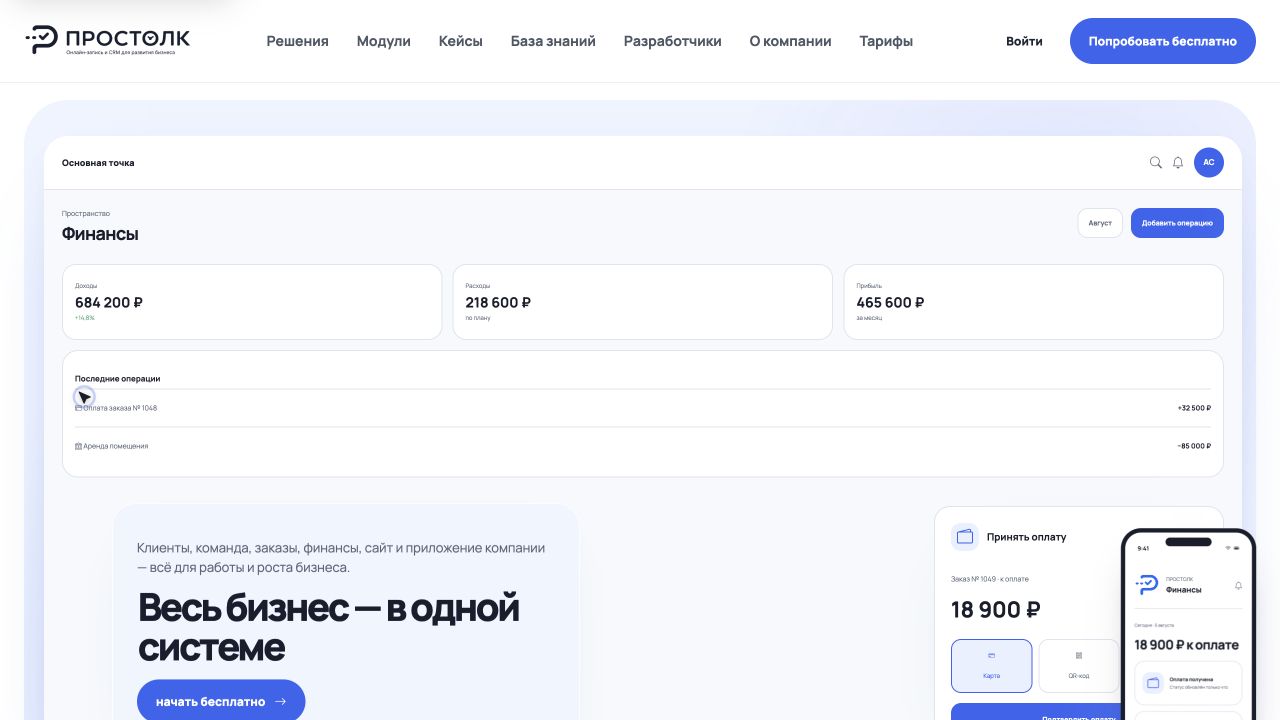The image size is (1280, 720).
Task: Click the Попробовать бесплатно button
Action: [x=1163, y=41]
